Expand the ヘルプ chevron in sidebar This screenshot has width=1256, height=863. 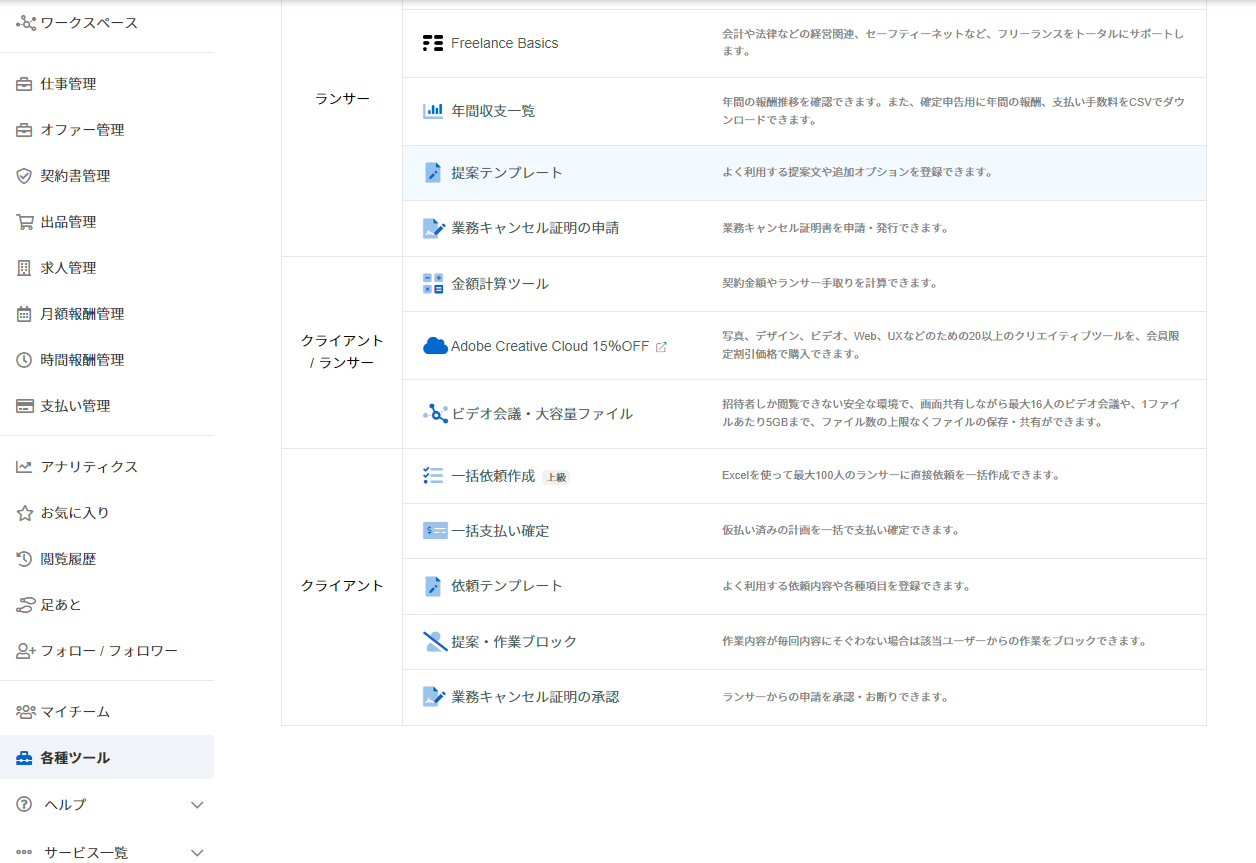tap(197, 805)
